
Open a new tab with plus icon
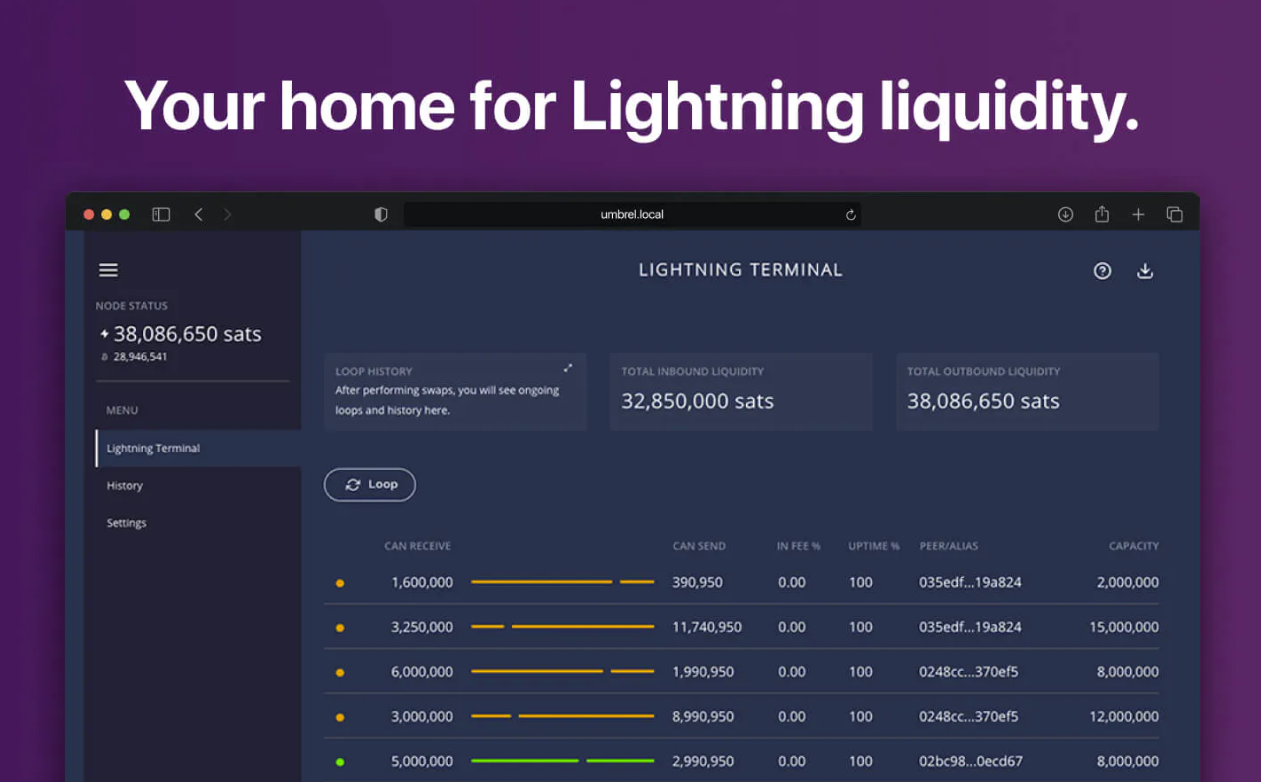(x=1138, y=215)
